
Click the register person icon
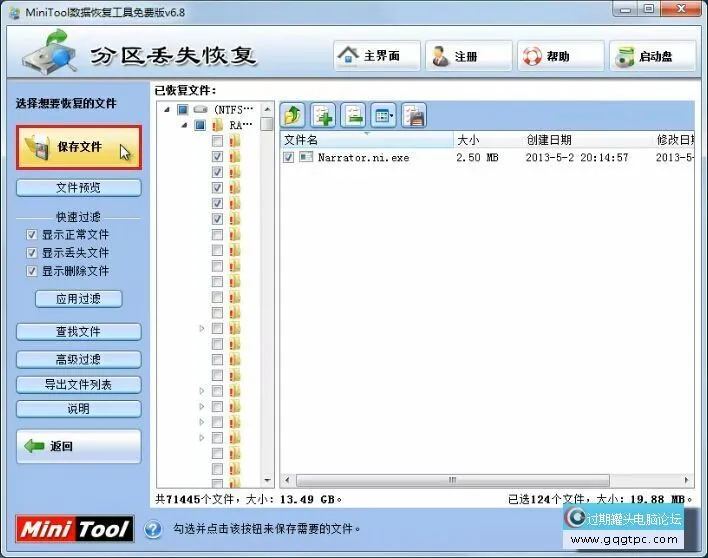pos(440,56)
